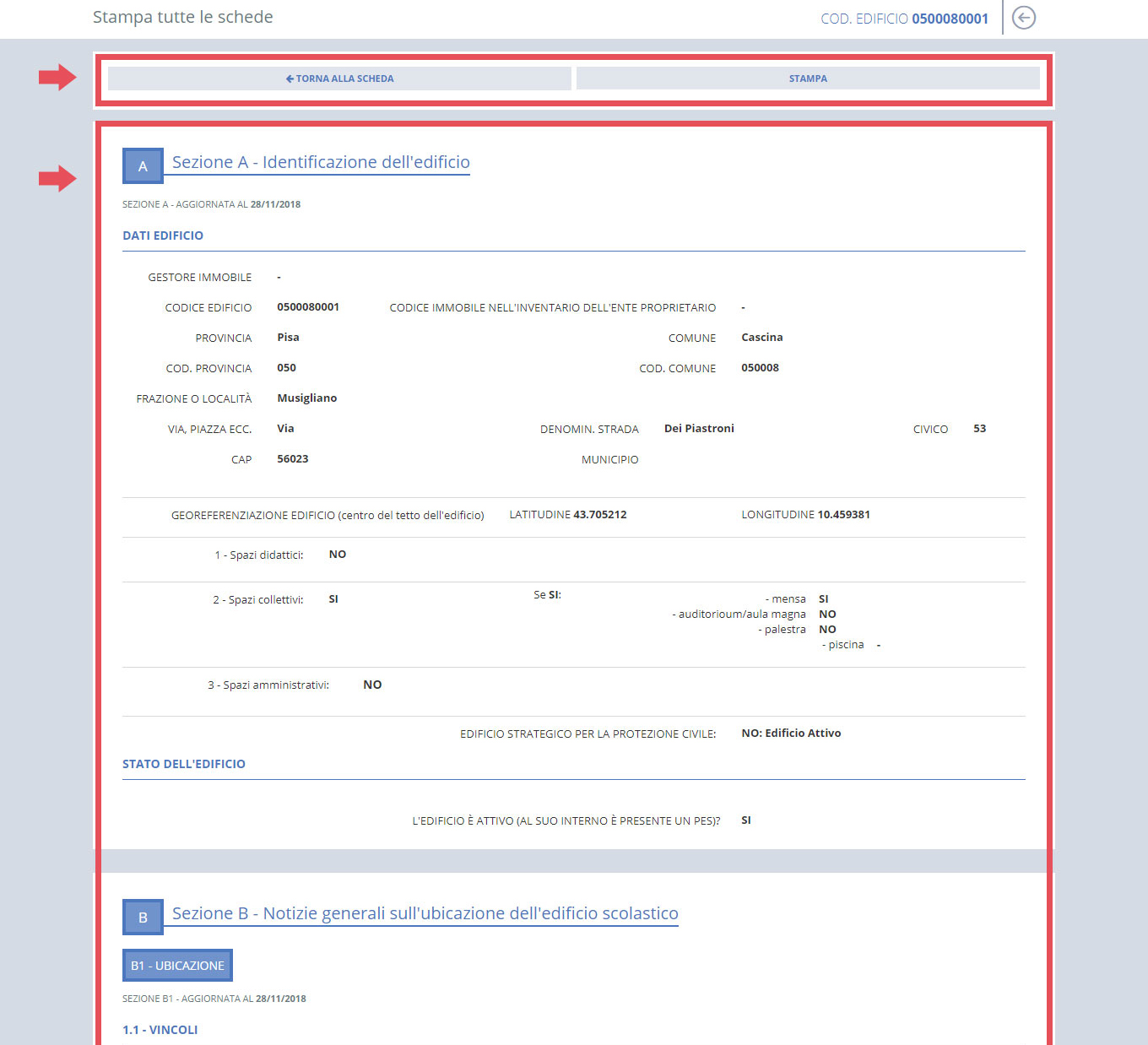Select the B1 - UBICAZIONE tab
1148x1045 pixels.
coord(177,966)
